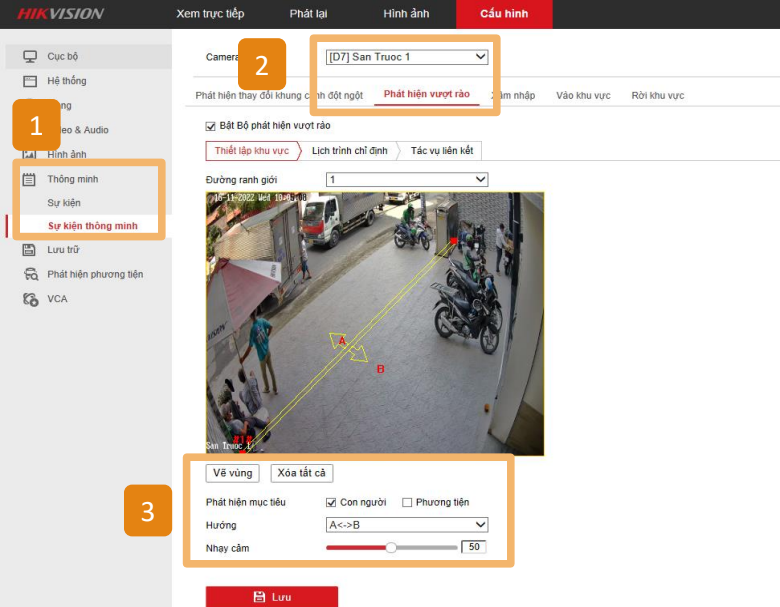Screen dimensions: 780x607
Task: Switch to the Phát lại top menu
Action: pos(308,14)
